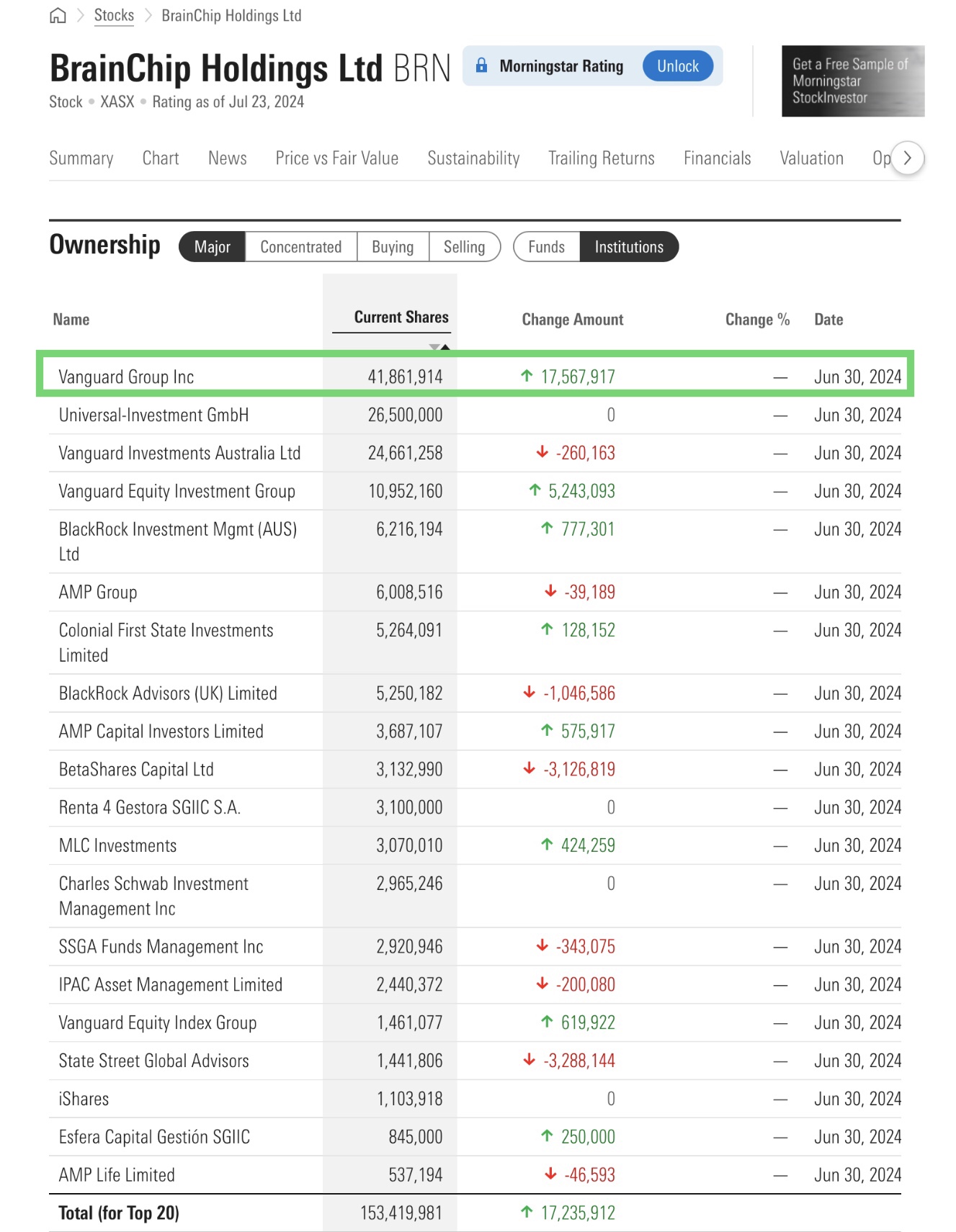This screenshot has height=1232, width=956.
Task: Switch ownership view to Funds
Action: 547,247
